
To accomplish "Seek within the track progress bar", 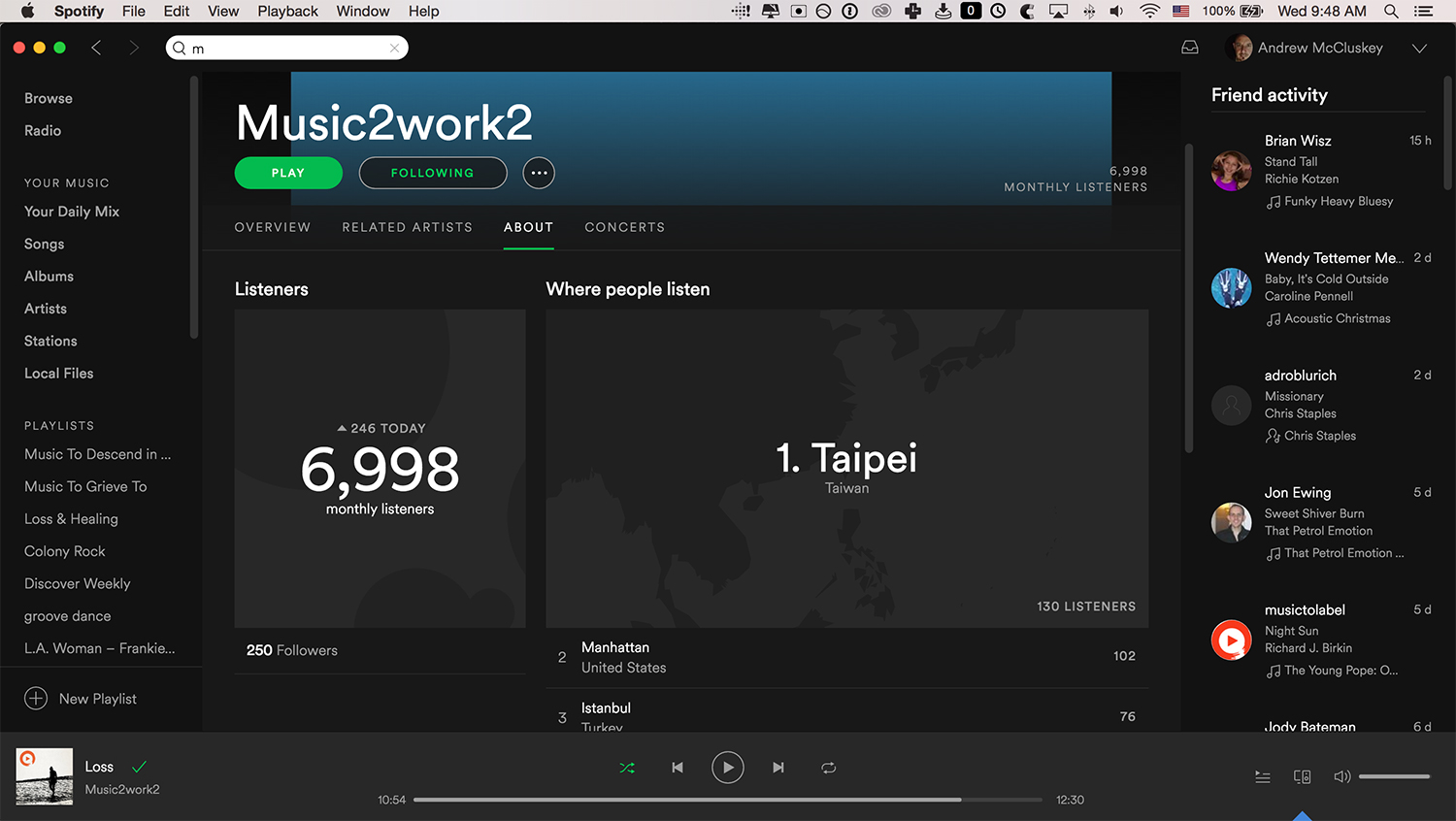I will coord(728,800).
